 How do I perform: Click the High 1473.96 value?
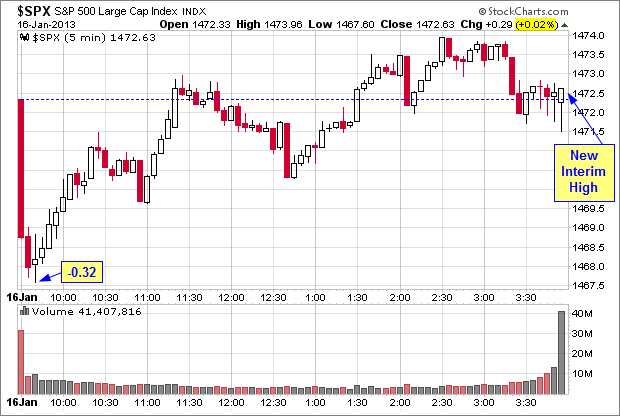pyautogui.click(x=269, y=25)
